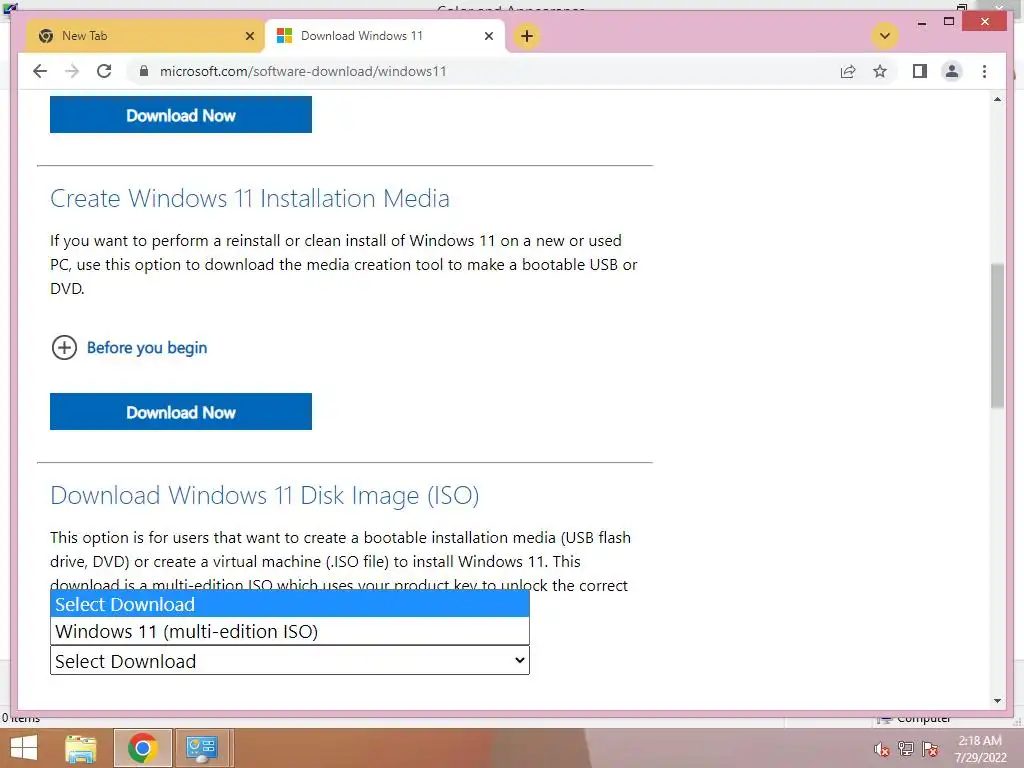Open the Chrome profile avatar menu
The width and height of the screenshot is (1024, 768).
click(x=952, y=71)
